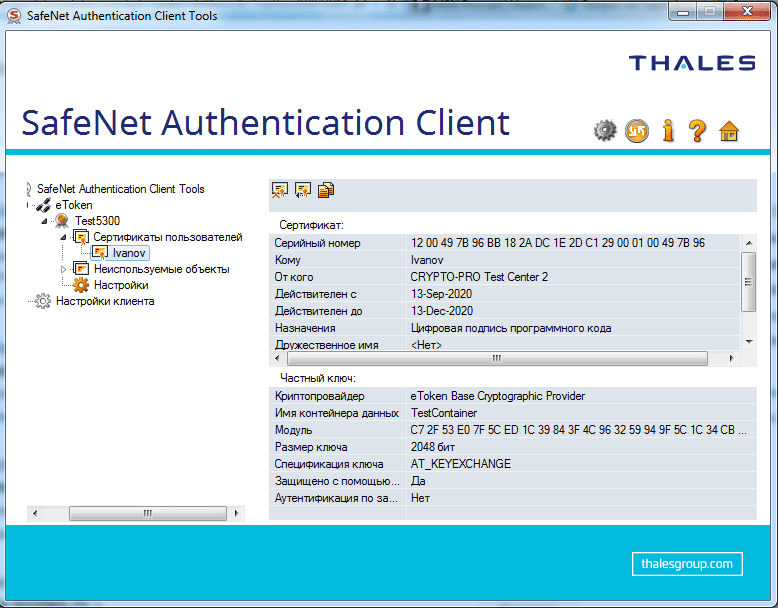Click the orange gear Настройки icon
Image resolution: width=778 pixels, height=608 pixels.
coord(81,285)
